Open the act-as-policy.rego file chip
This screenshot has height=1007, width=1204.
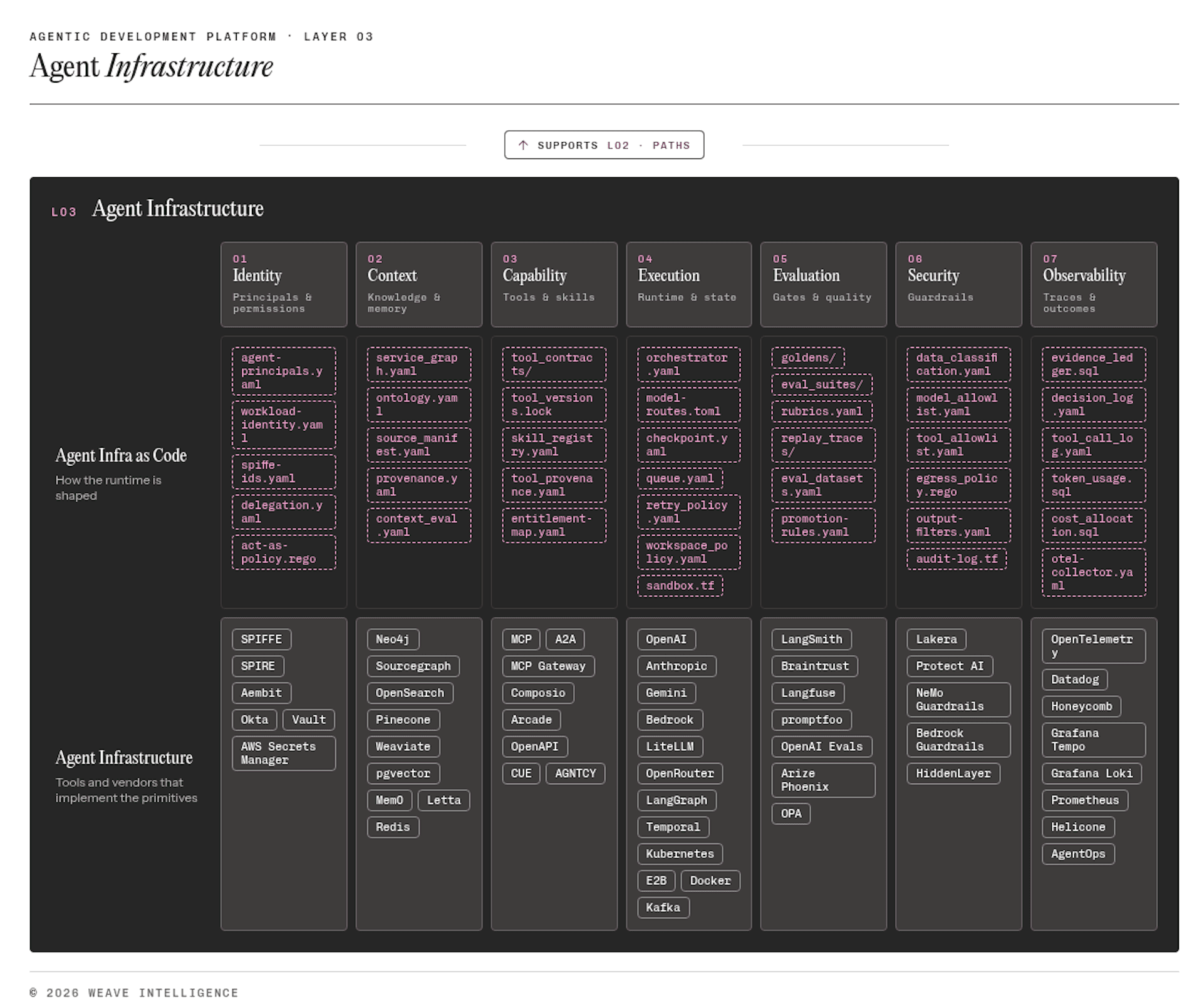click(284, 552)
